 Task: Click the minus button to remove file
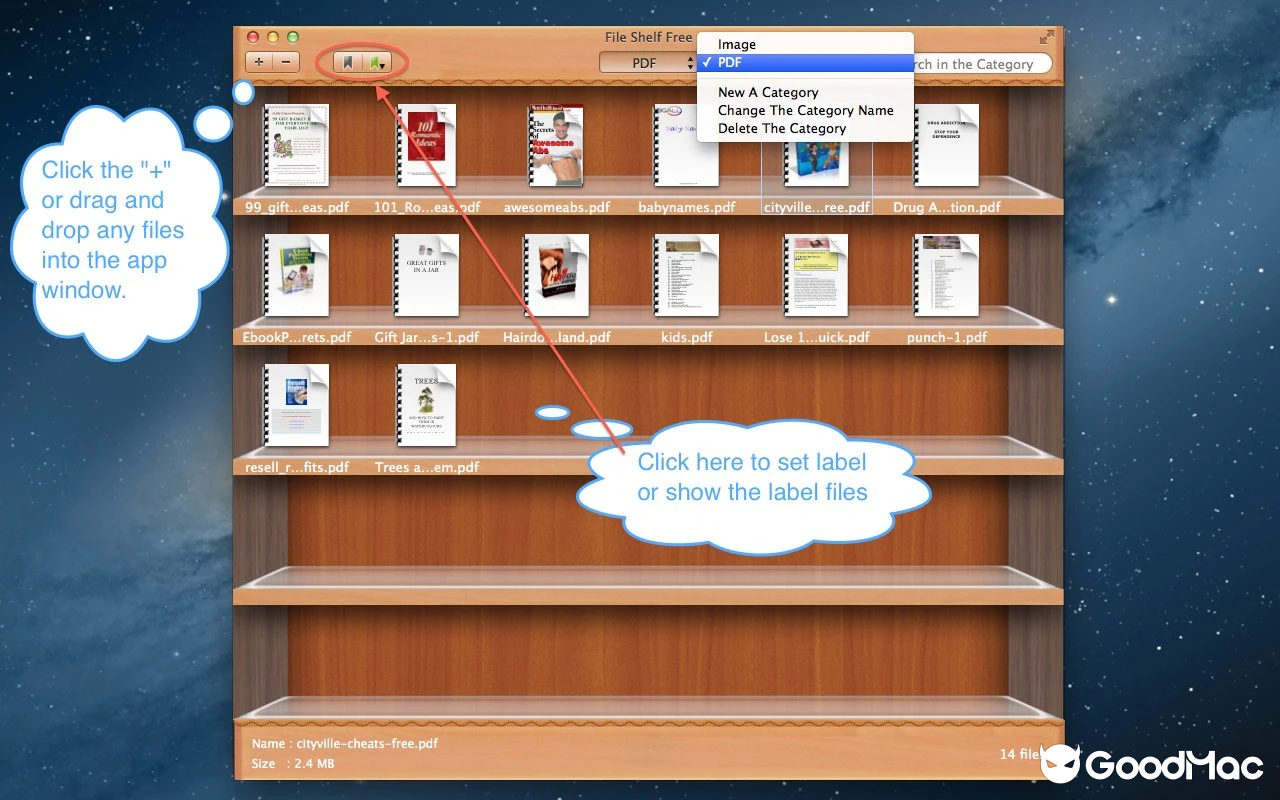285,62
